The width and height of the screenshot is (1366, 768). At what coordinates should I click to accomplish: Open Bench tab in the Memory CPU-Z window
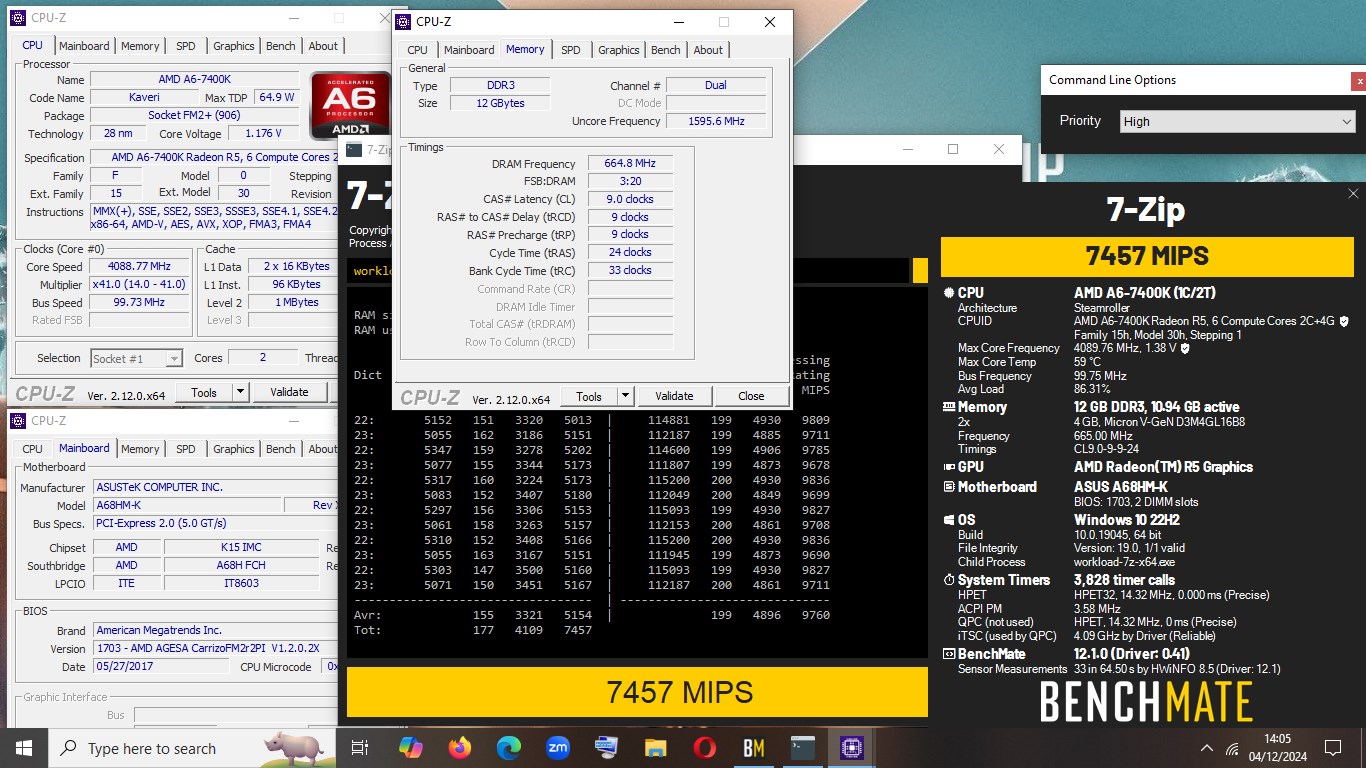(665, 50)
